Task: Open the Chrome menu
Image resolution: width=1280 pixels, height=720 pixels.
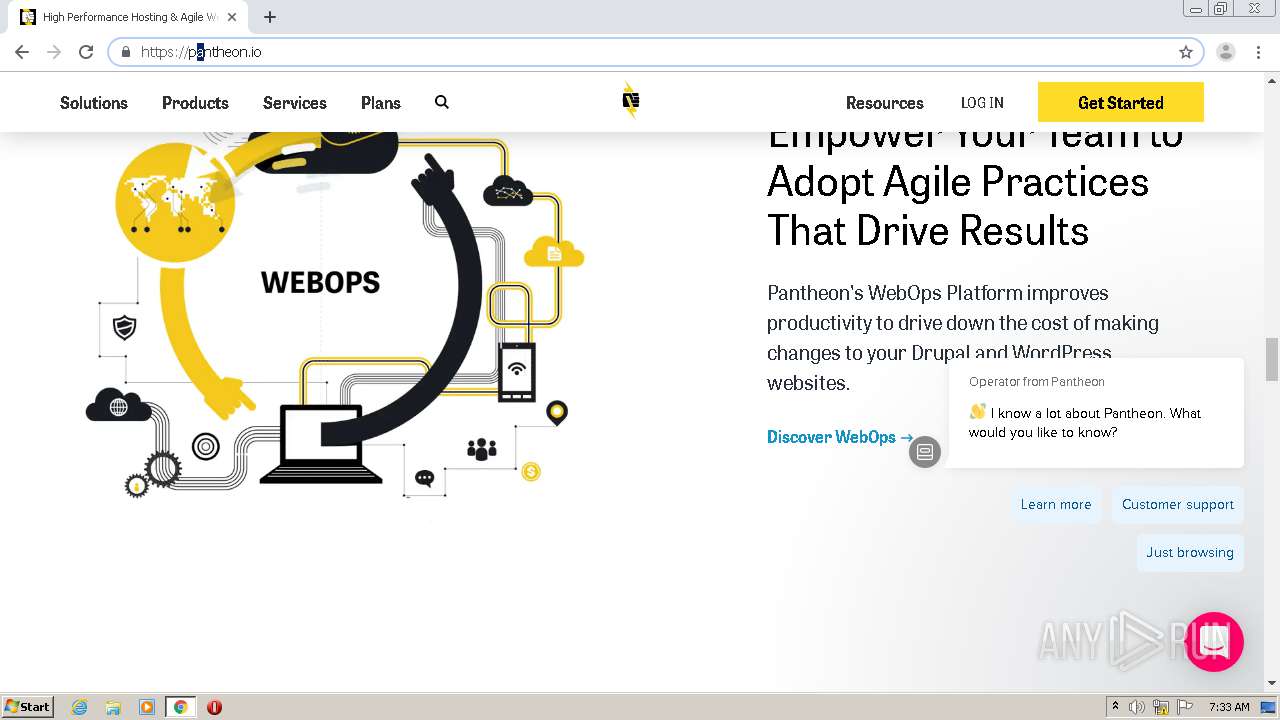Action: click(x=1256, y=52)
